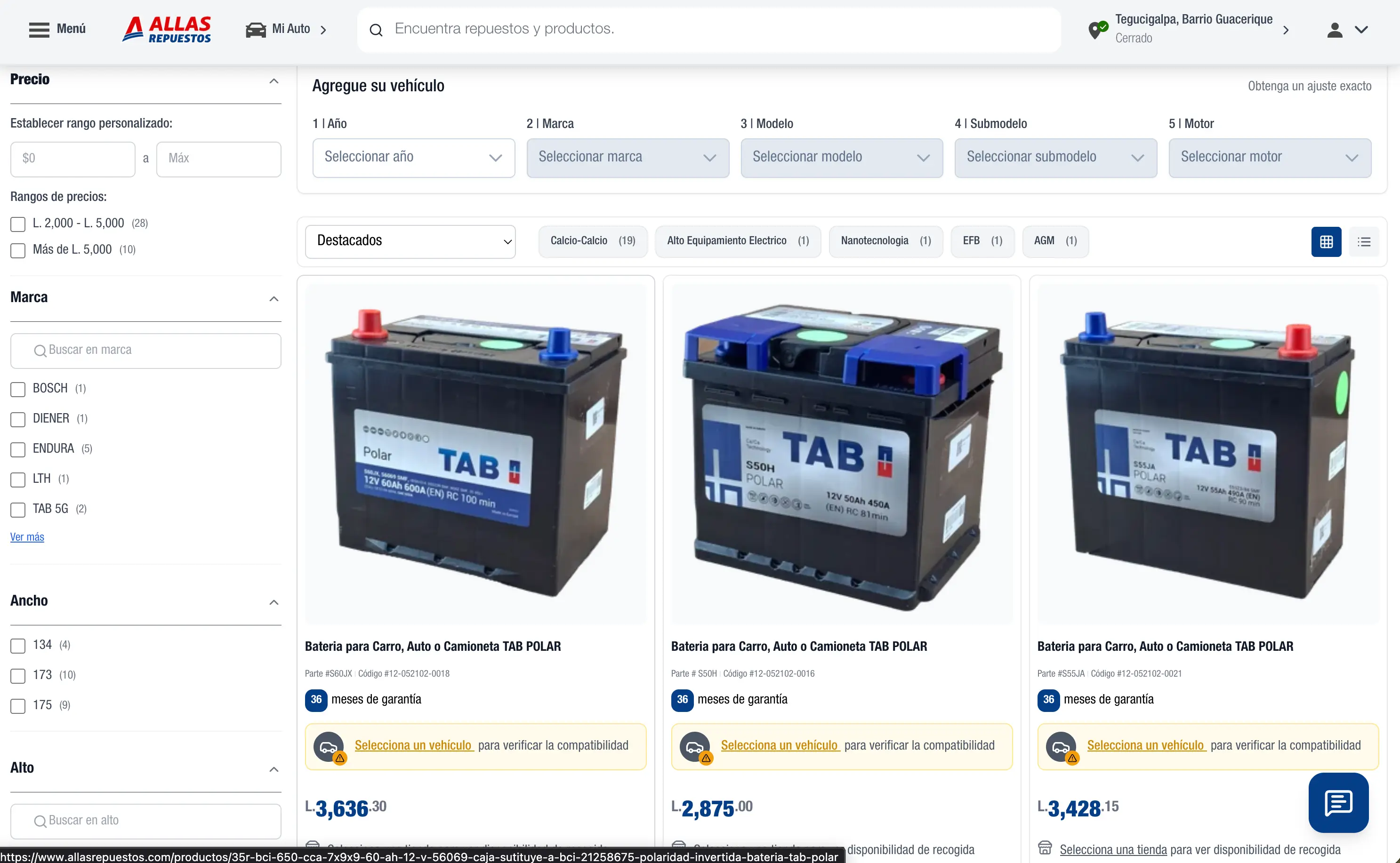Screen dimensions: 1400x863
Task: Open the Seleccionar submodelo dropdown
Action: tap(1056, 158)
